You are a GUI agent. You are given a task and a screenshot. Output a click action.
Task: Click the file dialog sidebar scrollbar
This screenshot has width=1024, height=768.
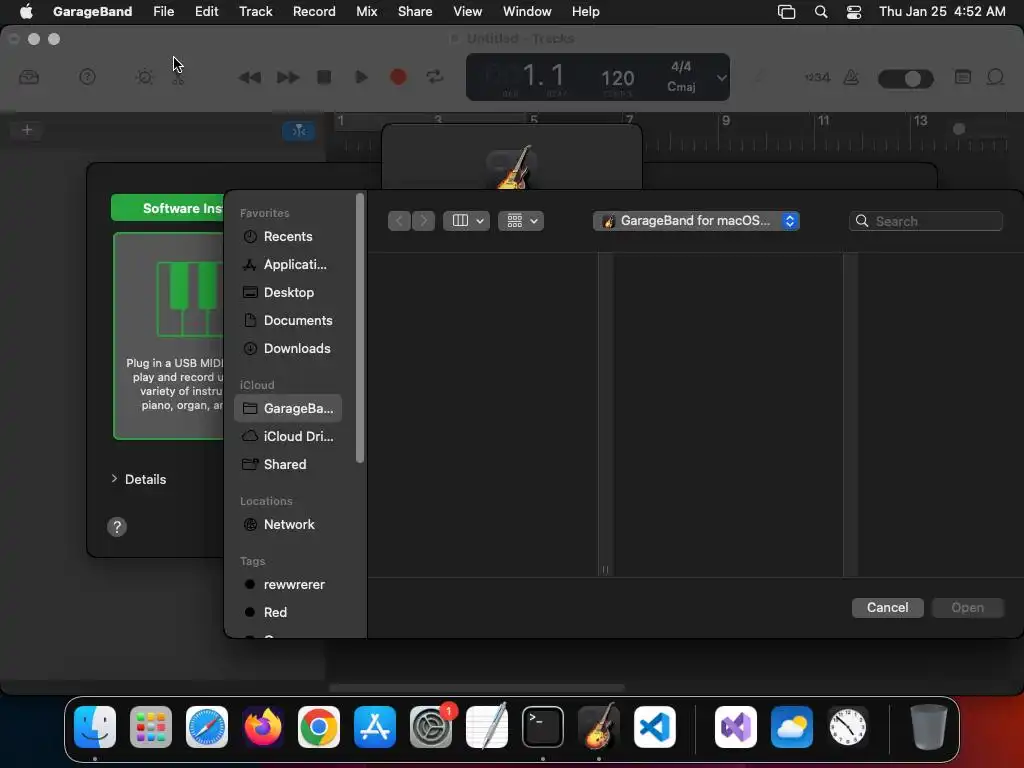coord(359,328)
